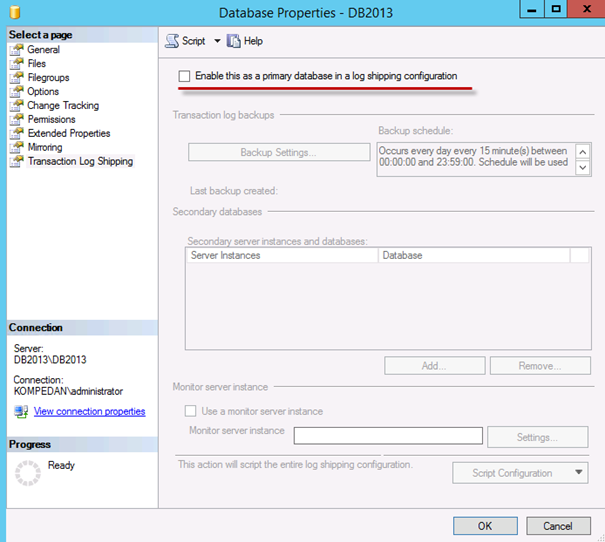Click the Monitor server instance text field
Viewport: 605px width, 542px height.
tap(388, 436)
